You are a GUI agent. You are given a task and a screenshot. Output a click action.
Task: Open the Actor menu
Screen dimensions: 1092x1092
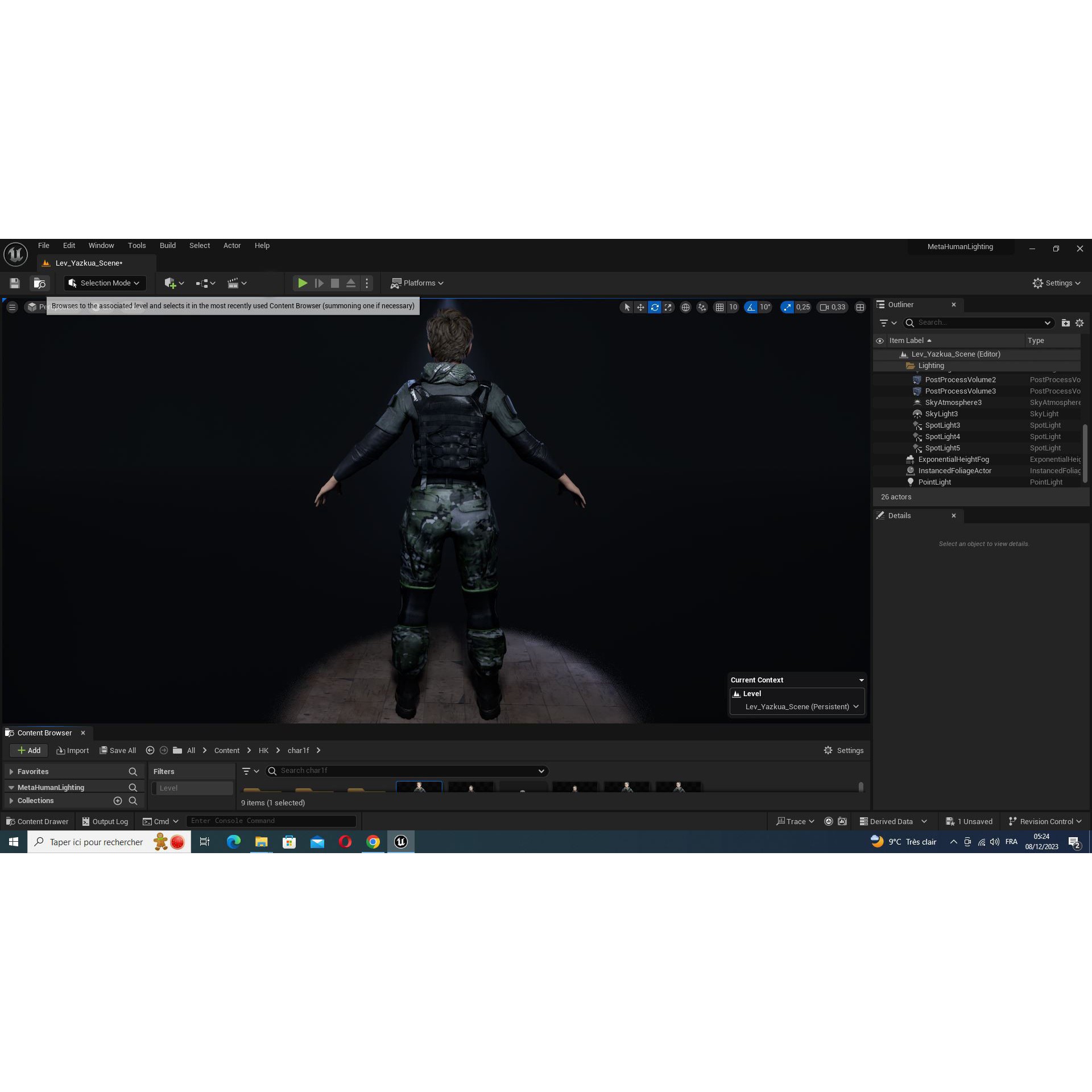click(232, 246)
